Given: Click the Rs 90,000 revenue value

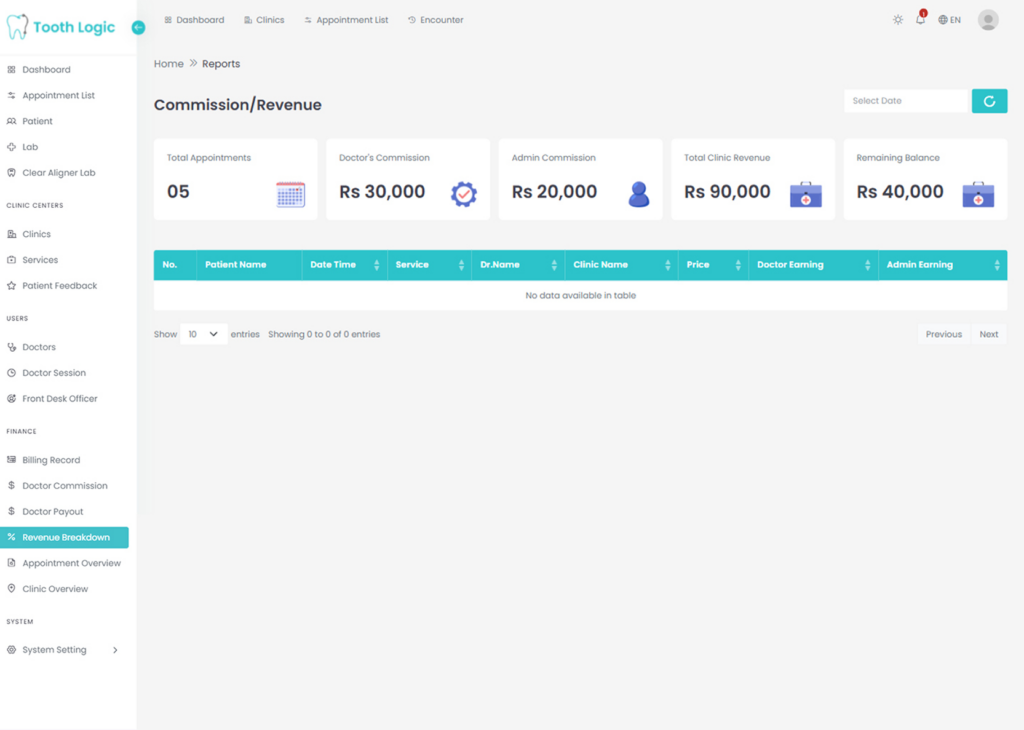Looking at the screenshot, I should (728, 192).
